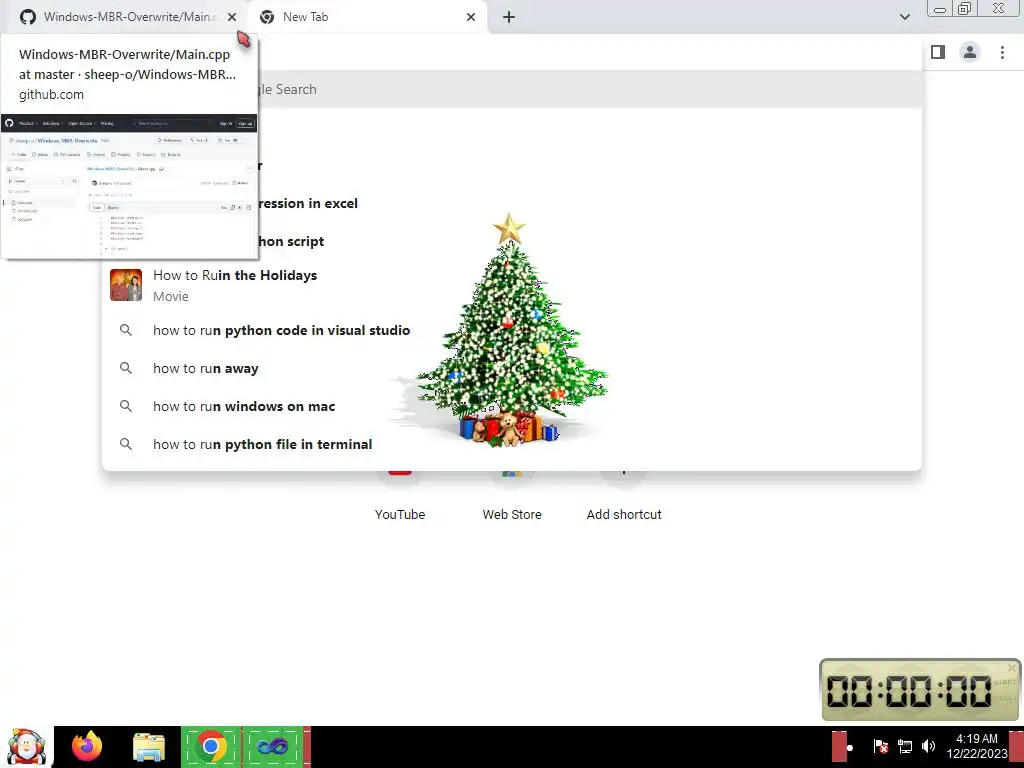Select the New Tab tab
Image resolution: width=1024 pixels, height=768 pixels.
368,17
